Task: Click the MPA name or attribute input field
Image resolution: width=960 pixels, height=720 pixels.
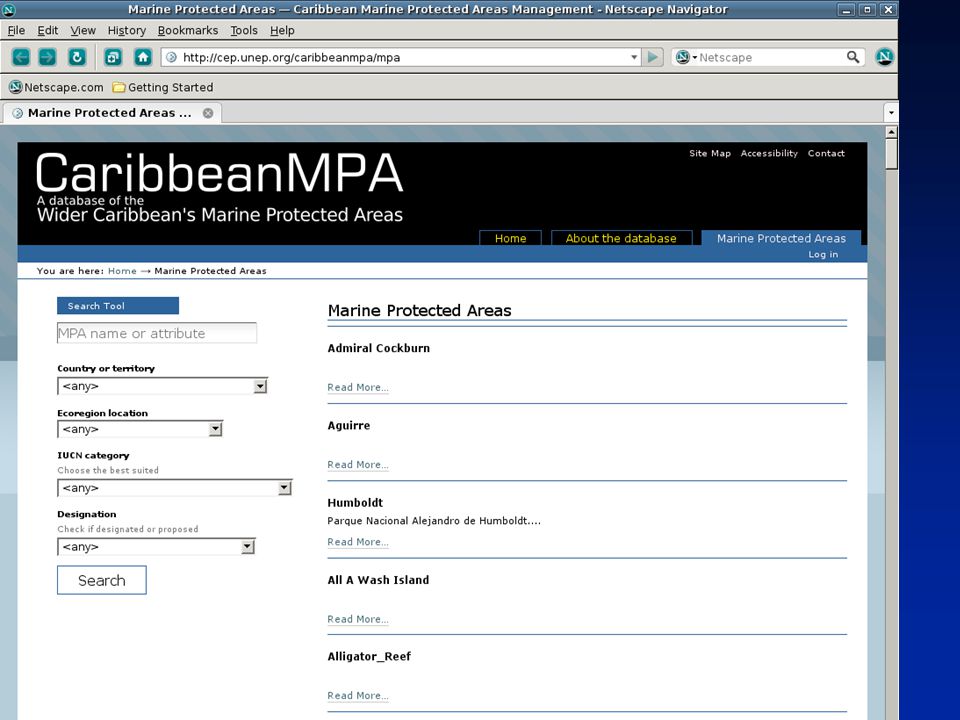Action: pyautogui.click(x=157, y=333)
